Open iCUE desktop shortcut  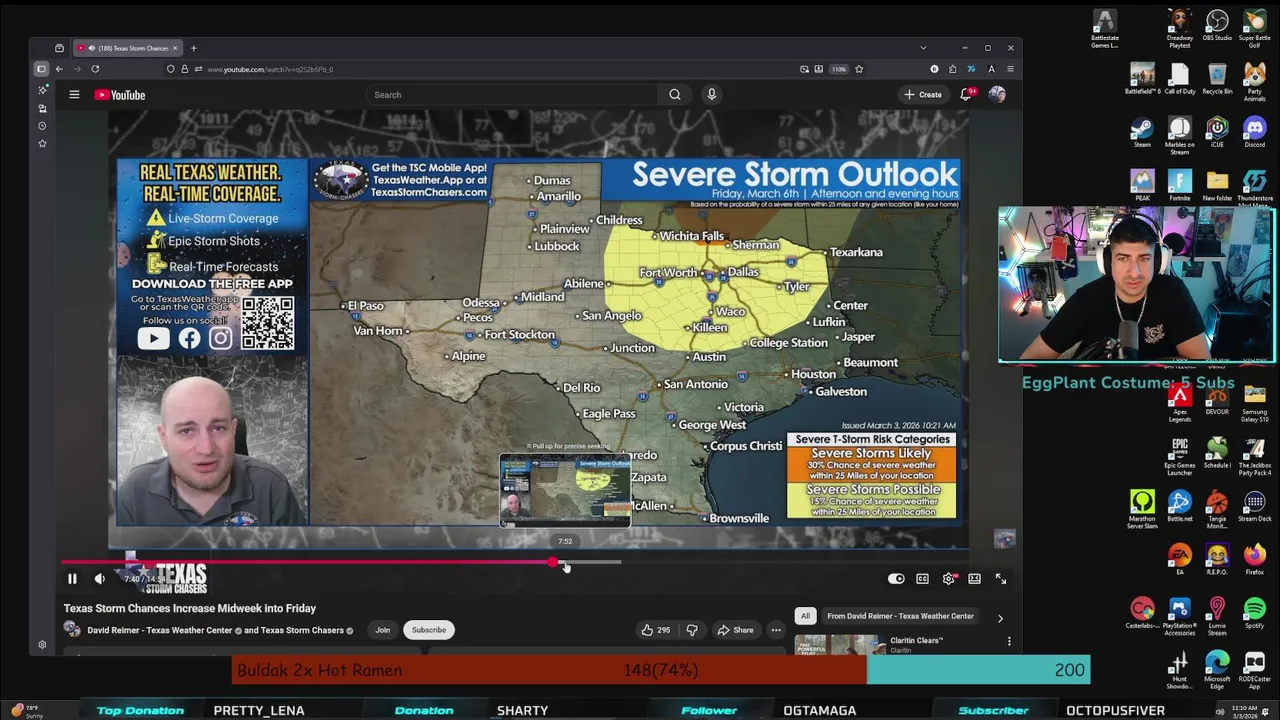tap(1217, 132)
